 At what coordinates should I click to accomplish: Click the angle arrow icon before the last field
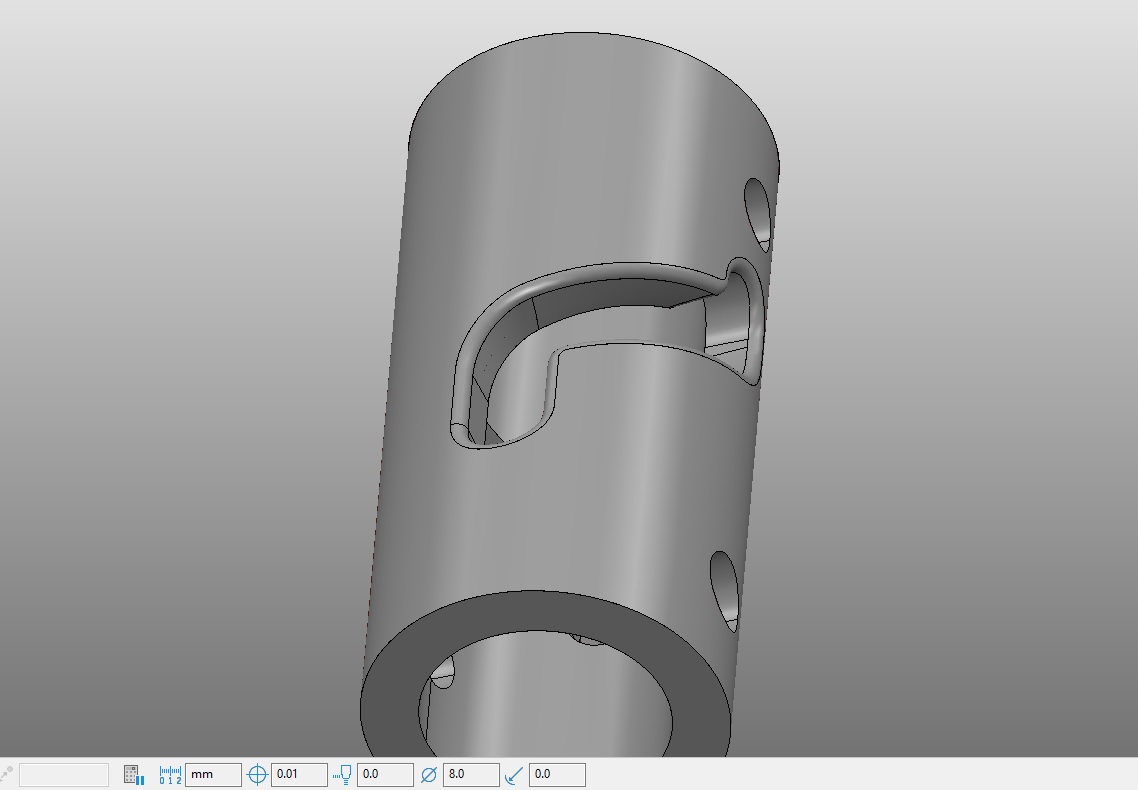pyautogui.click(x=513, y=774)
